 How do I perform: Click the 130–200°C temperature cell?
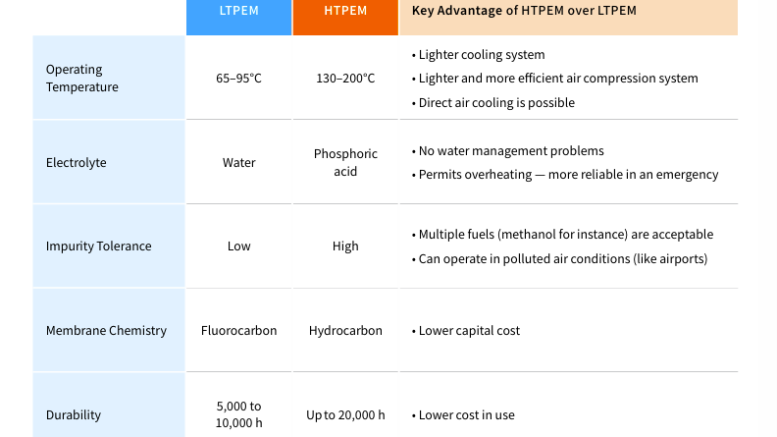[x=345, y=78]
